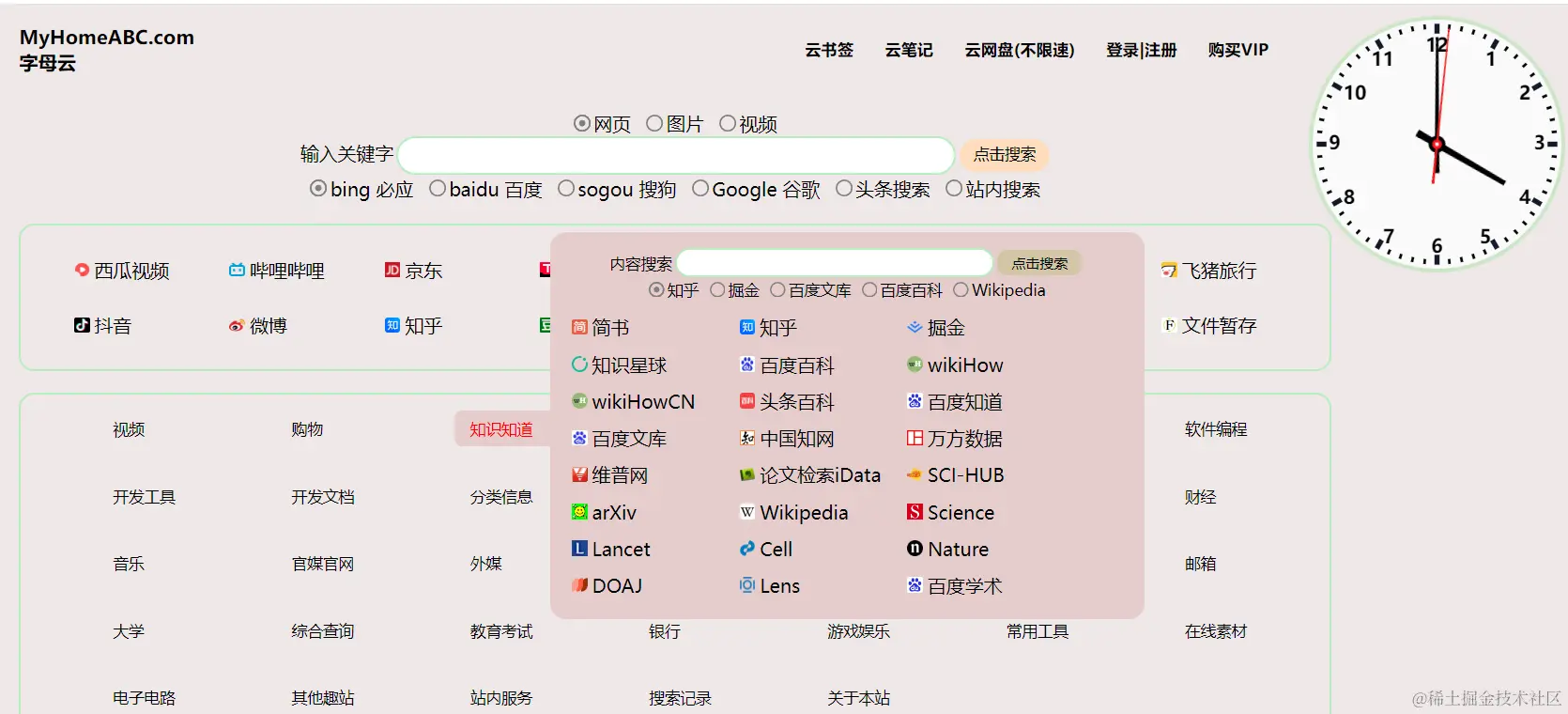1568x714 pixels.
Task: Click the 京东 JD icon
Action: (392, 271)
